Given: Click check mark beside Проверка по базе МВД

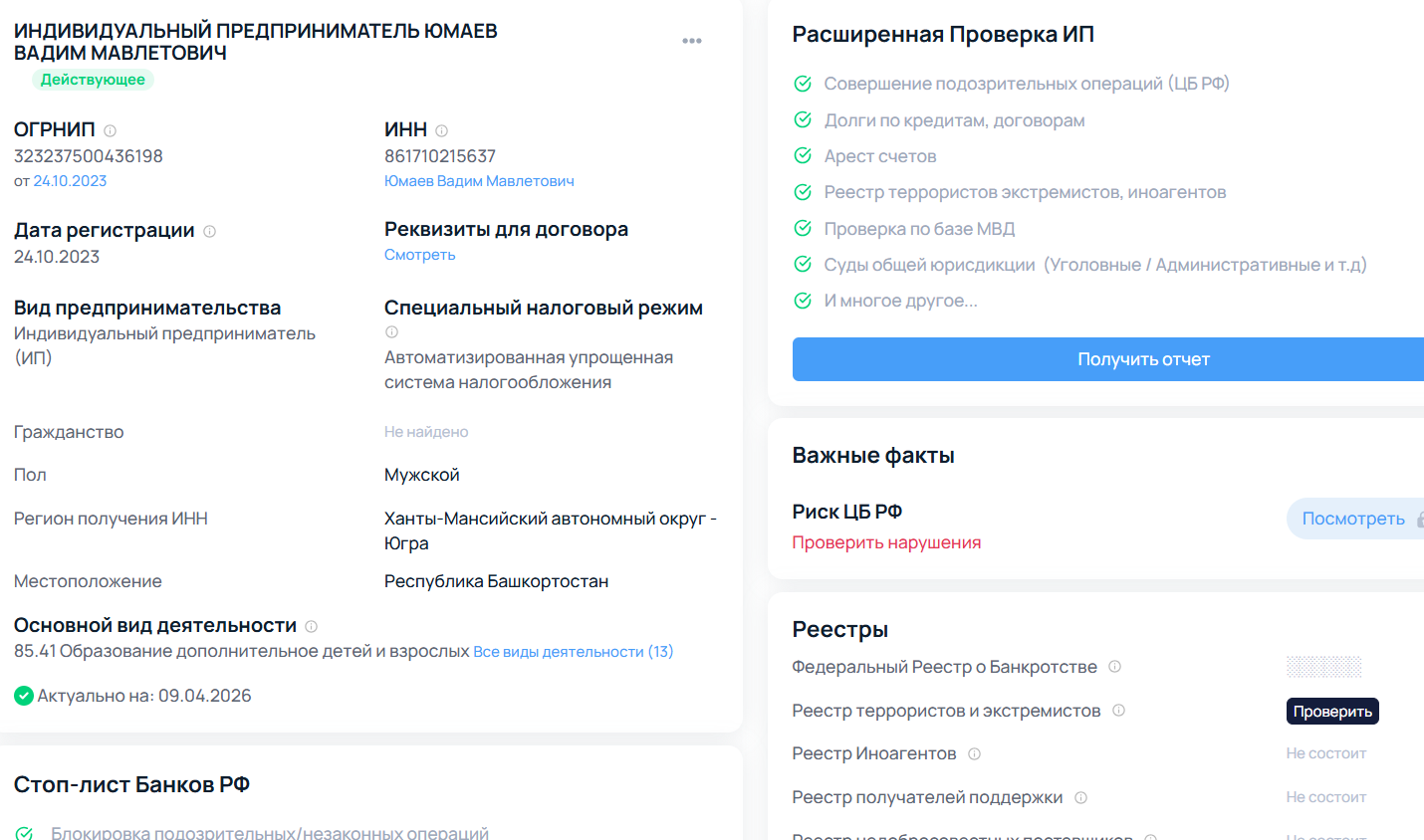Looking at the screenshot, I should (x=803, y=229).
